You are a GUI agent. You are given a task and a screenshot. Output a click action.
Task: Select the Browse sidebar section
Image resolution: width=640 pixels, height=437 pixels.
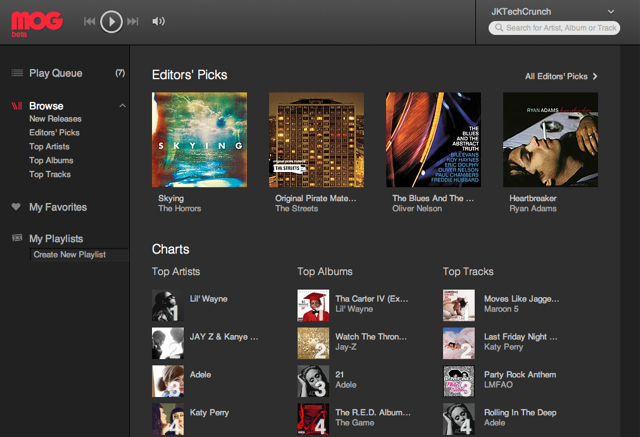click(46, 106)
